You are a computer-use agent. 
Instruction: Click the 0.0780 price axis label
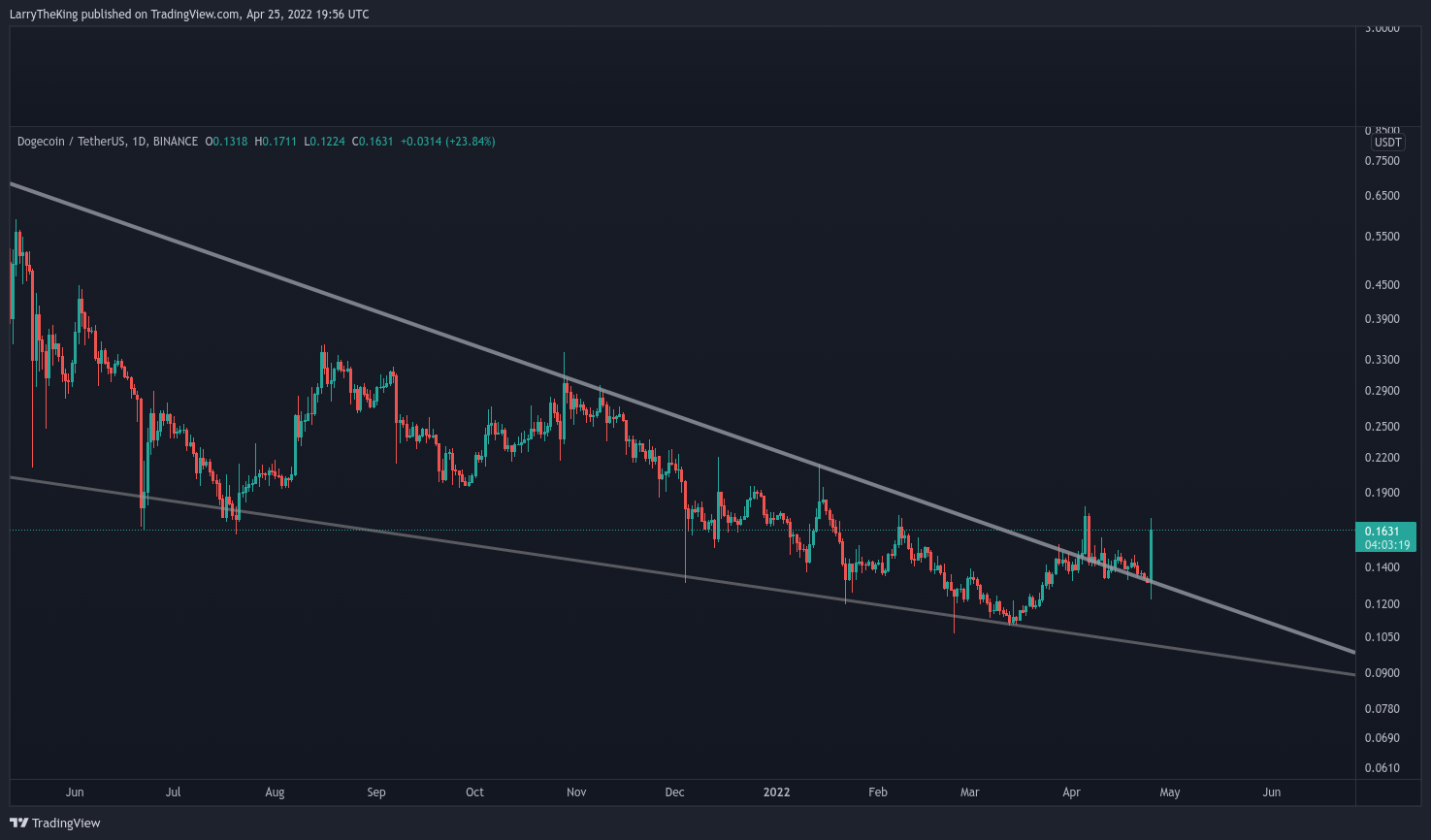(x=1382, y=709)
